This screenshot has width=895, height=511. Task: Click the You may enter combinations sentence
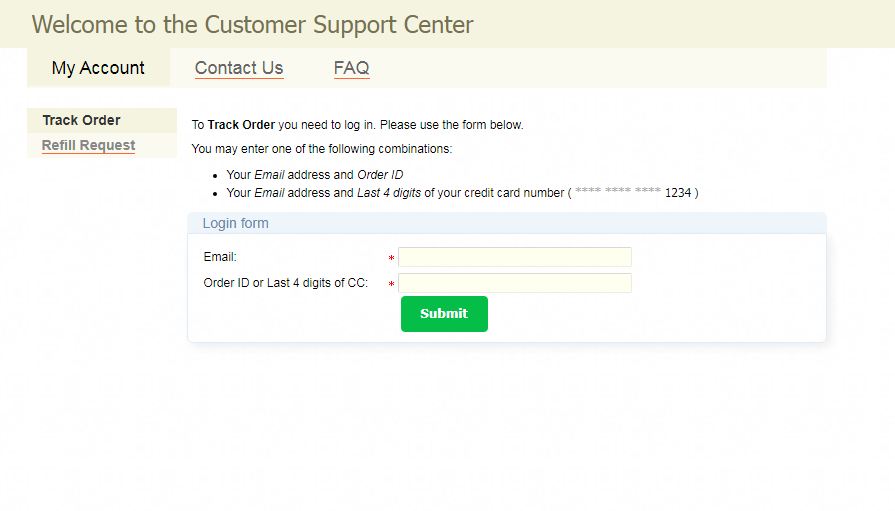[322, 149]
